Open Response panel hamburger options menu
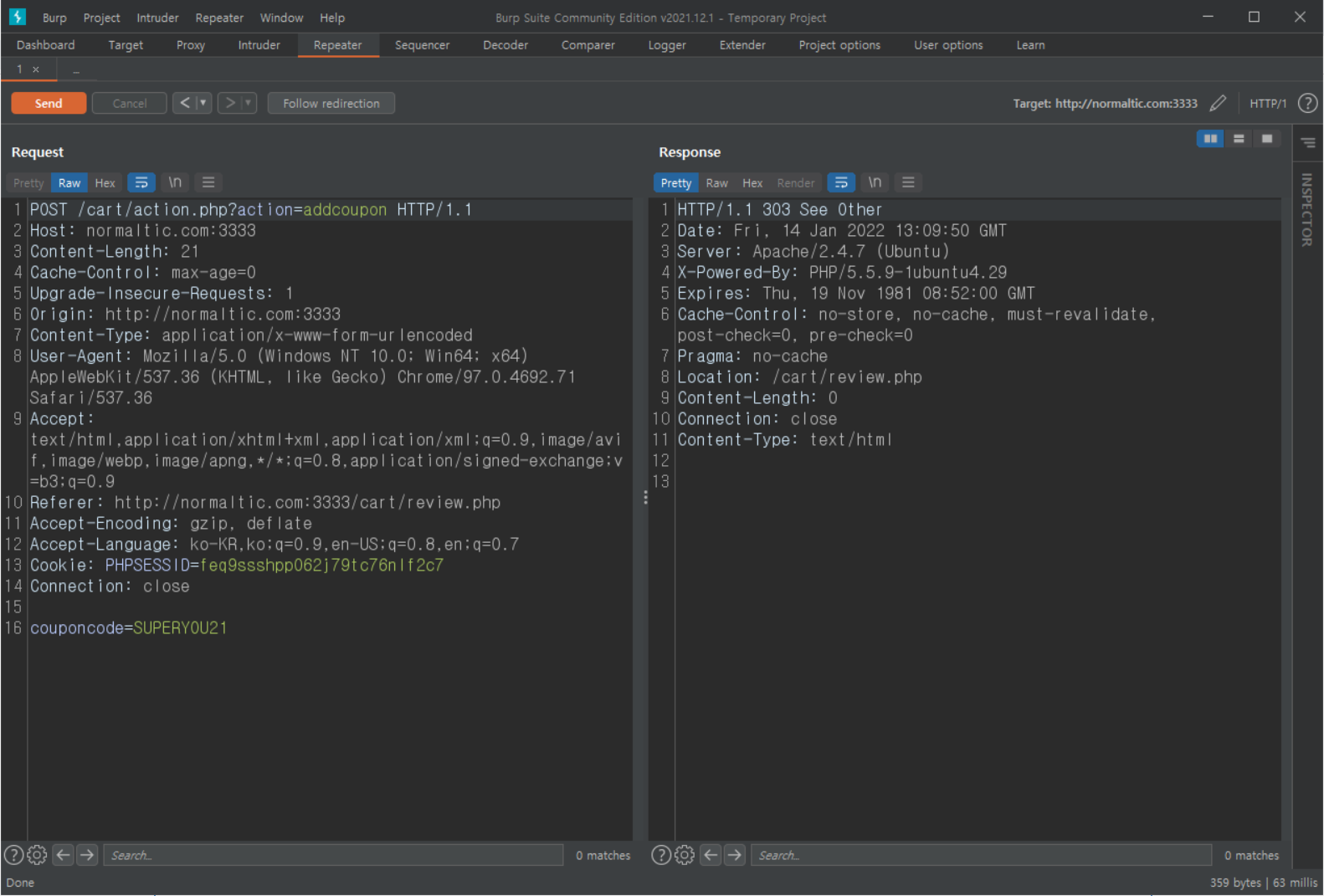This screenshot has width=1324, height=896. pyautogui.click(x=908, y=182)
